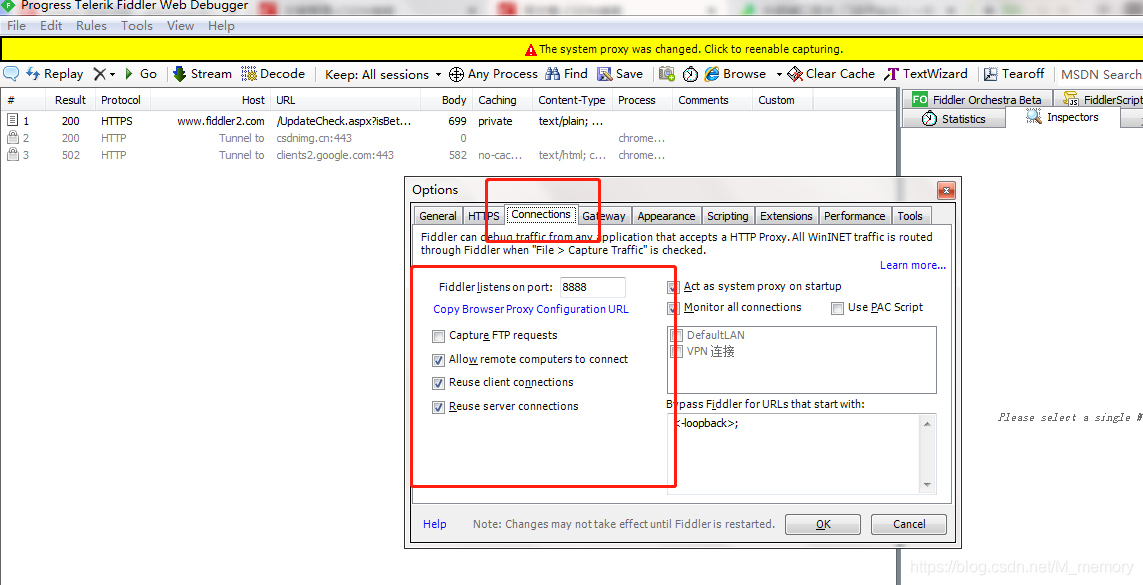Click the Remove sessions X icon
The image size is (1143, 585).
(x=100, y=74)
